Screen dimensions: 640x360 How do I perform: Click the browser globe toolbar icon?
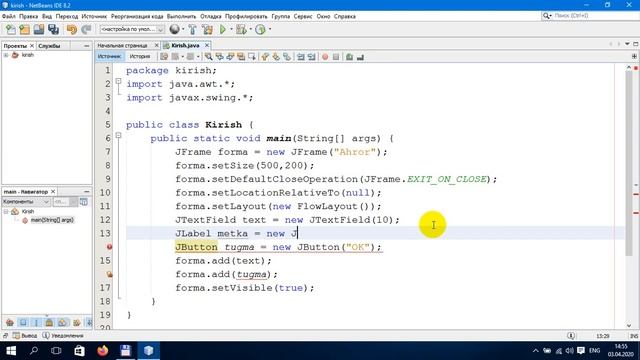[x=174, y=29]
